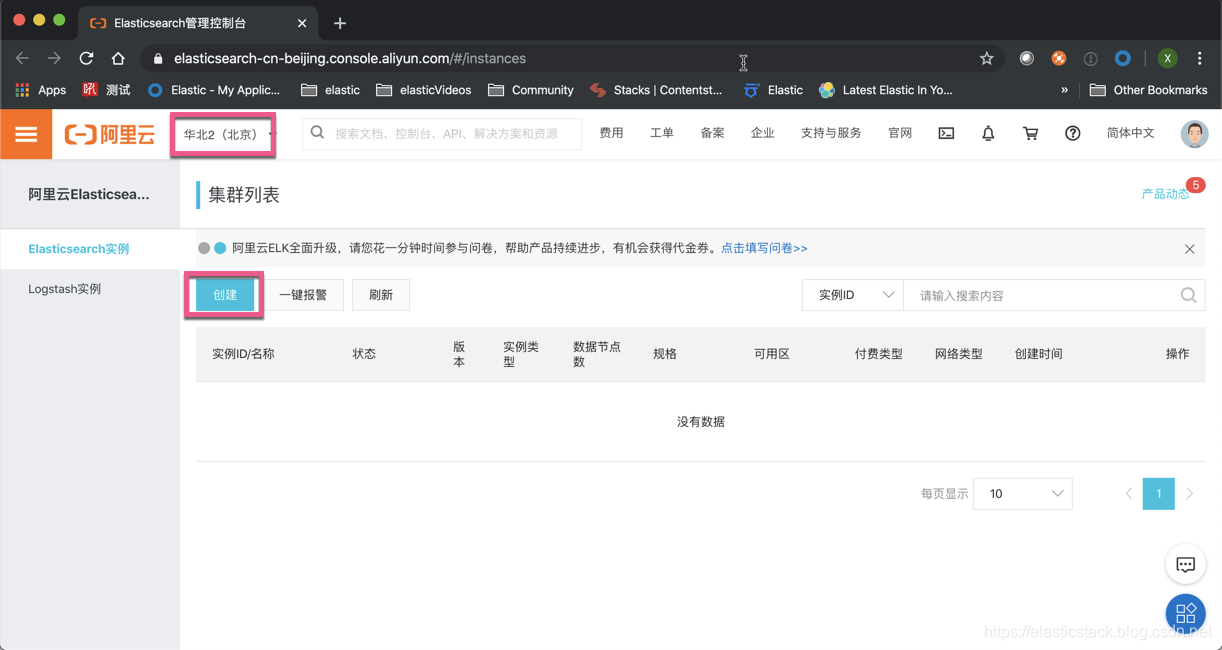Image resolution: width=1222 pixels, height=650 pixels.
Task: Focus the instance search input field
Action: (1040, 295)
